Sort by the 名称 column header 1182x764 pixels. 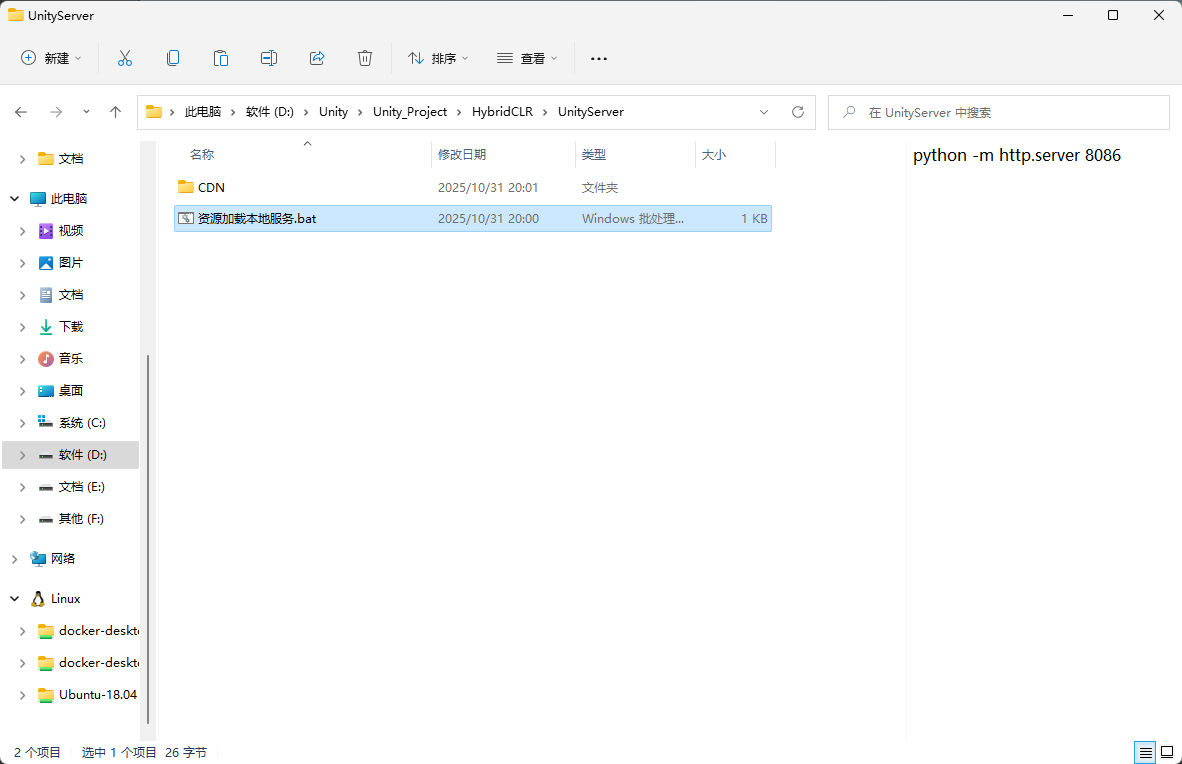(x=302, y=155)
